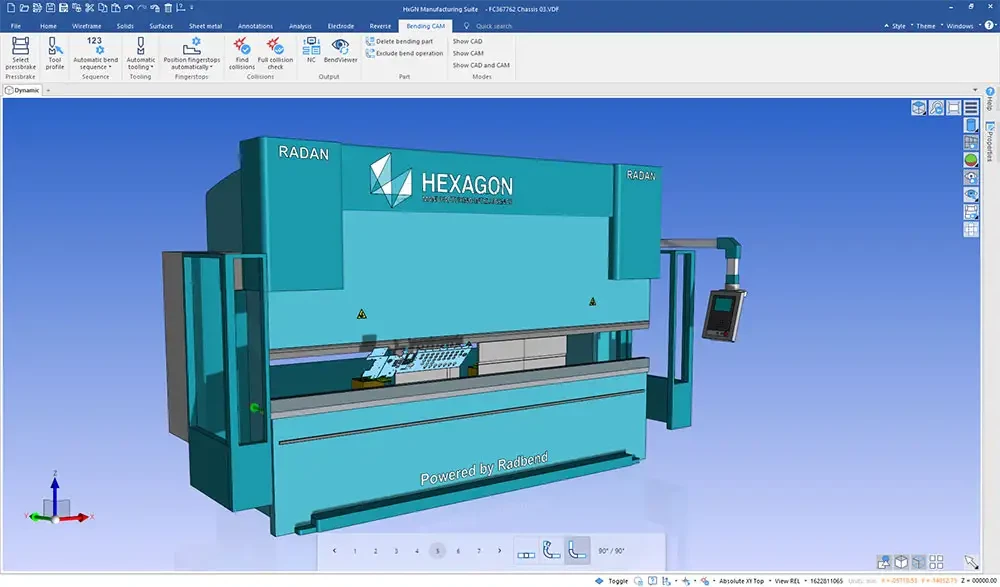The width and height of the screenshot is (1000, 587).
Task: Click the help question mark in ribbon corner
Action: coord(990,26)
